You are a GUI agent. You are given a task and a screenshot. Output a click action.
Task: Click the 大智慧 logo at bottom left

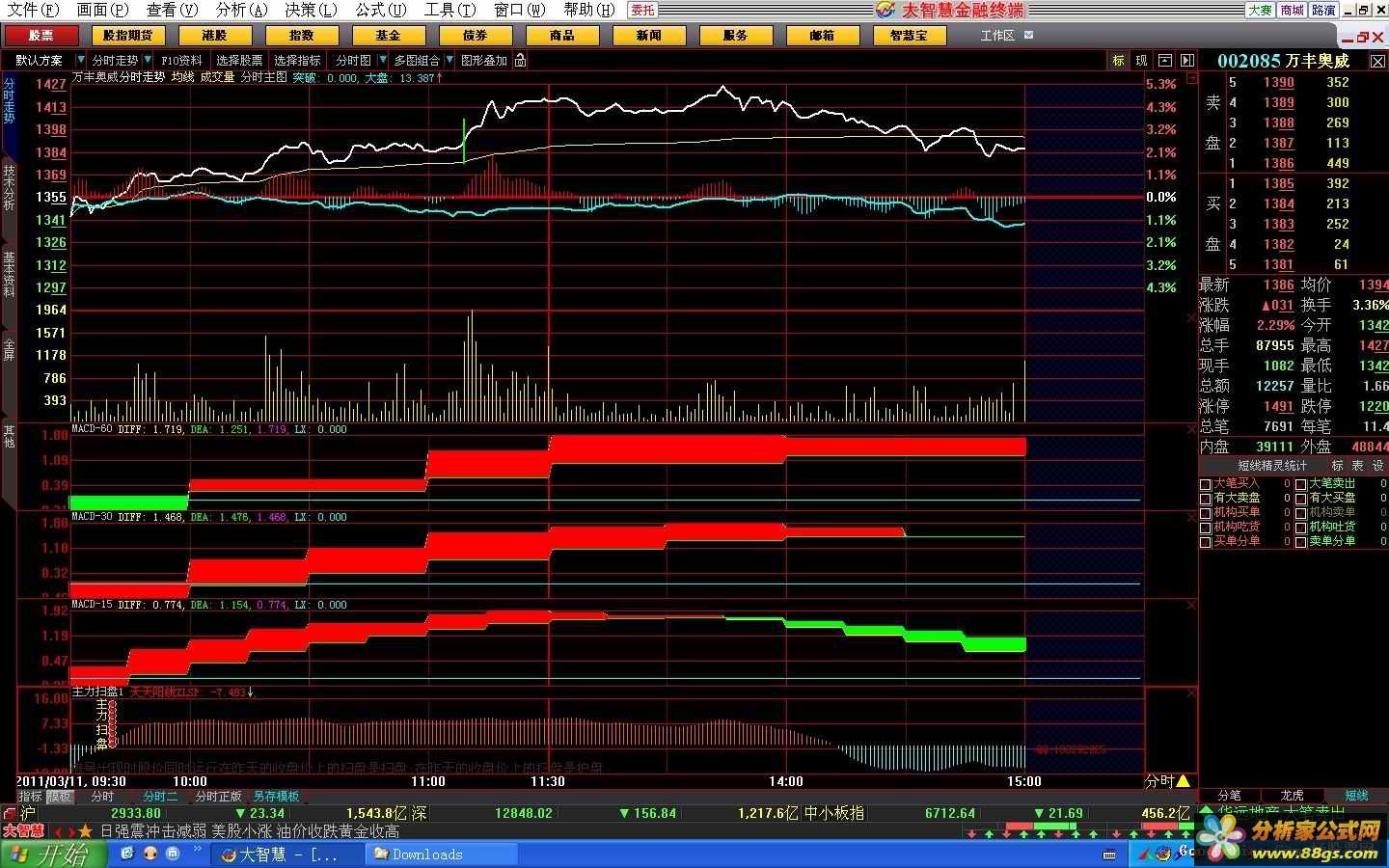23,830
